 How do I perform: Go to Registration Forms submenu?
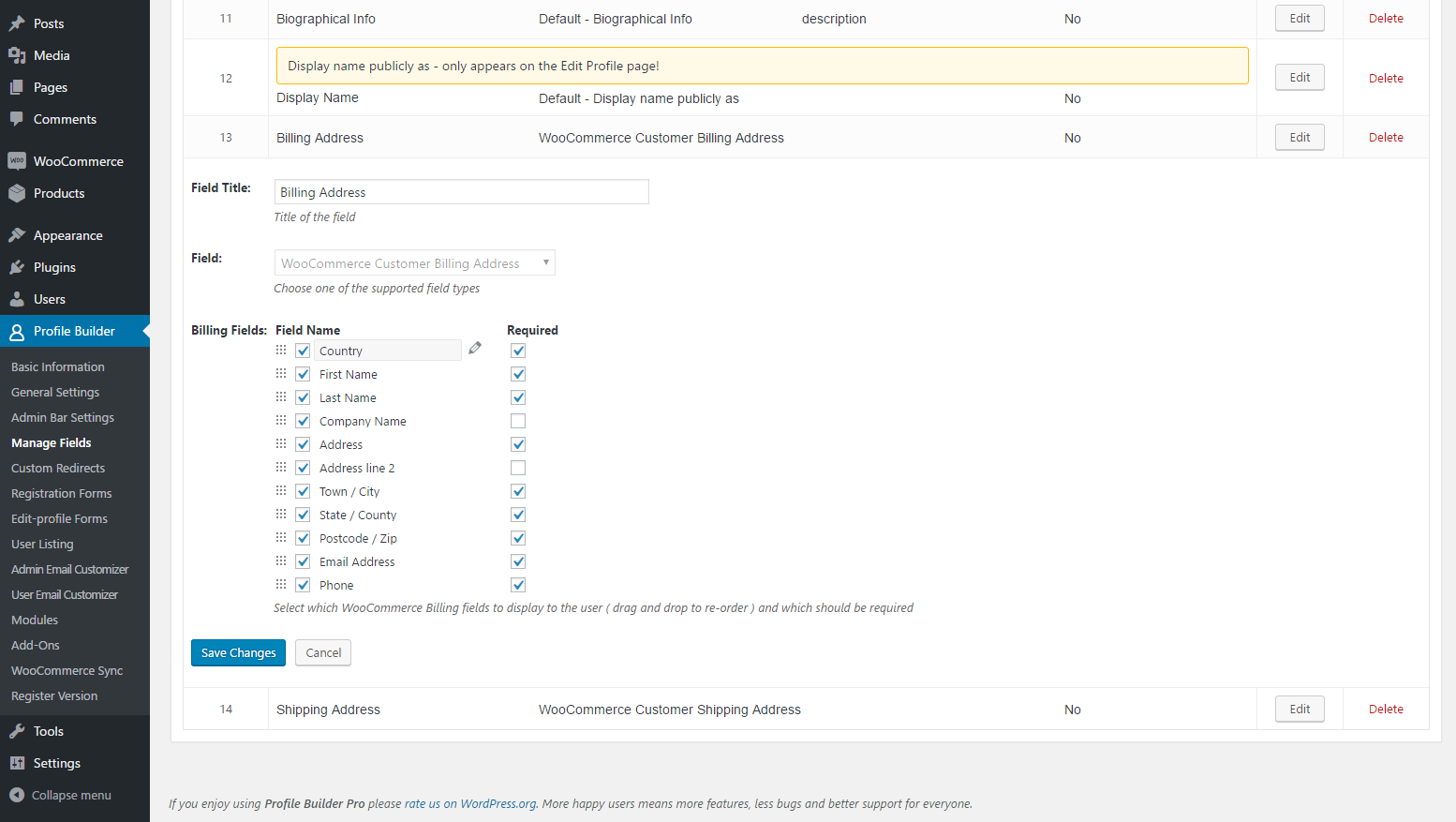[62, 493]
